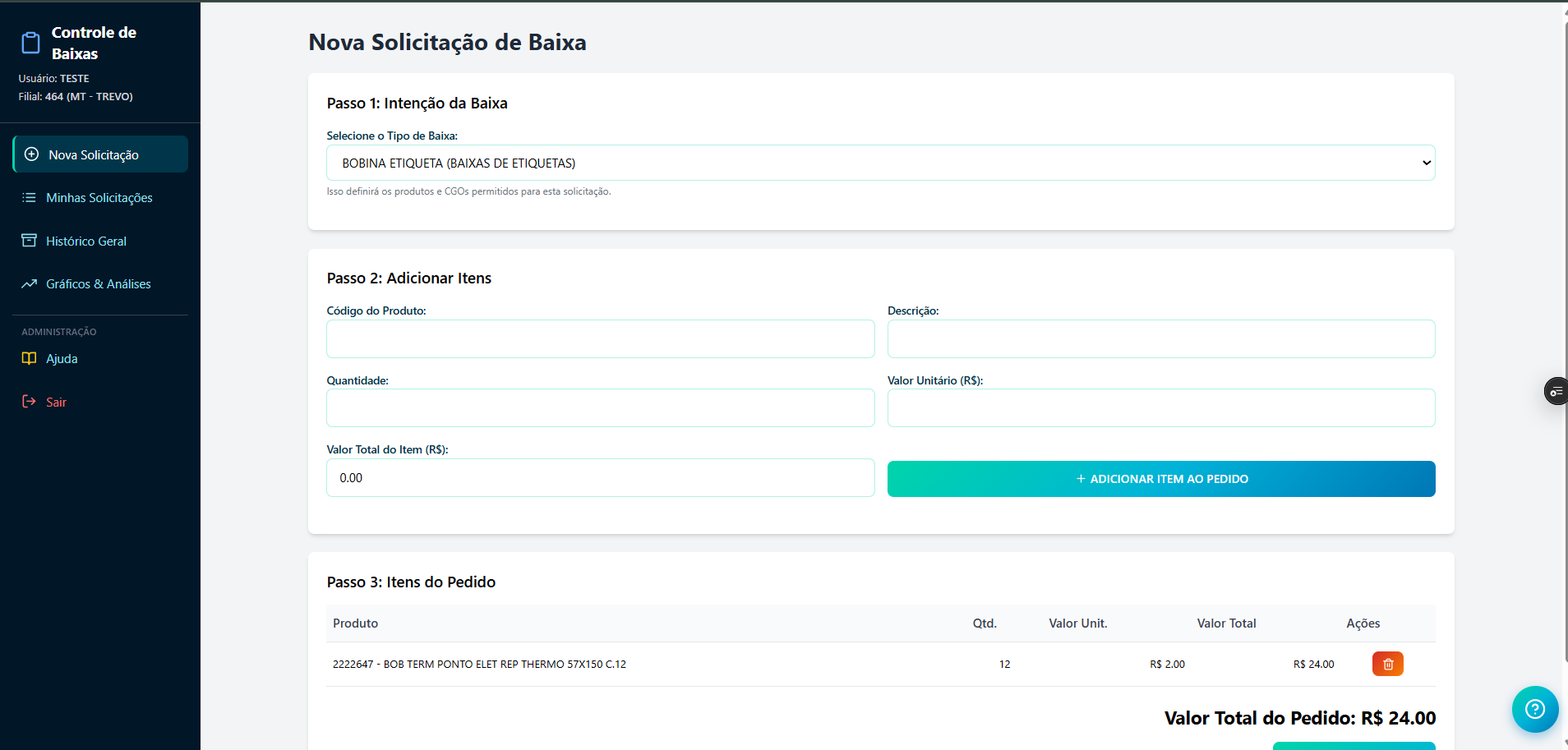
Task: Open the Ajuda page
Action: coord(61,358)
